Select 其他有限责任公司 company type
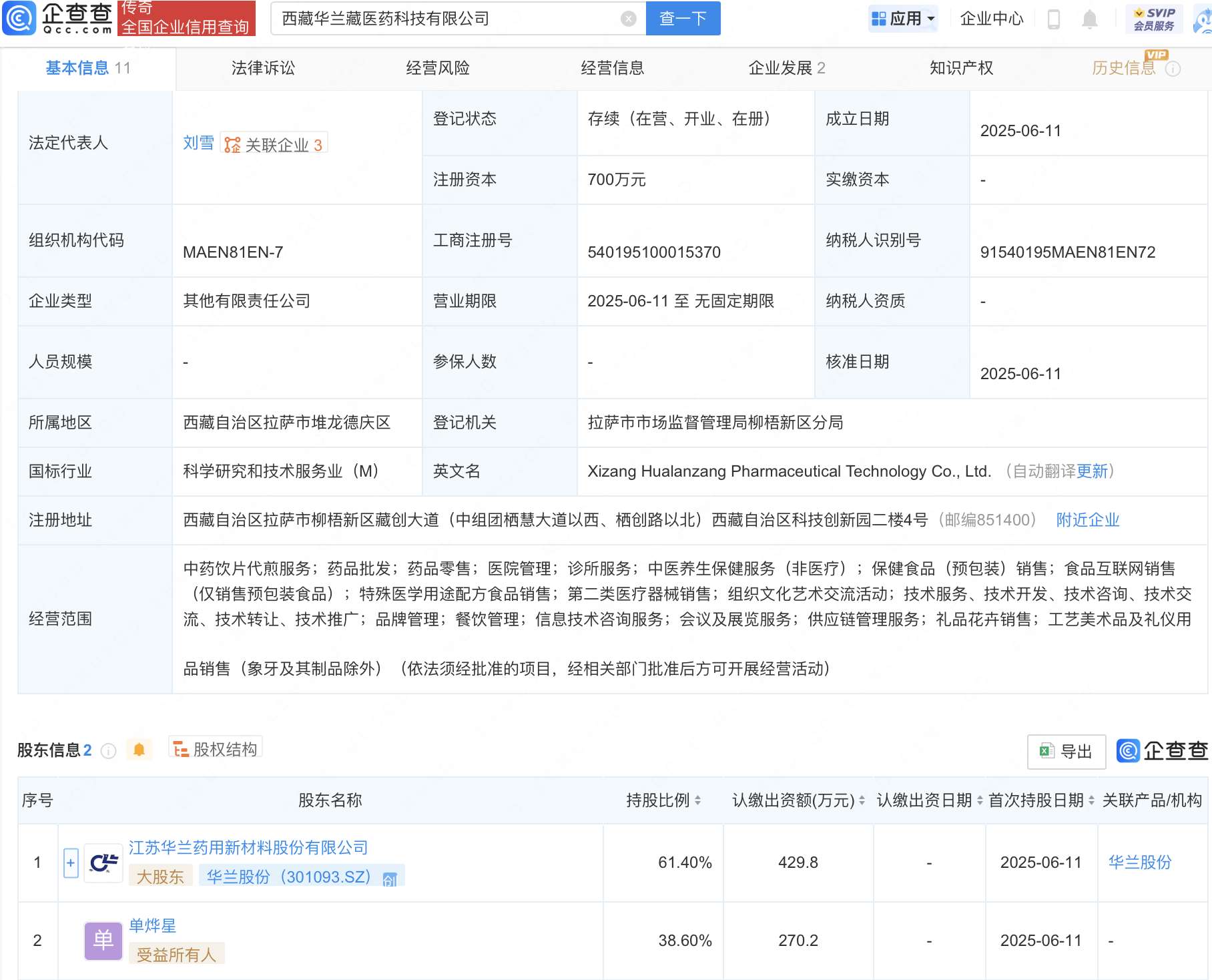1212x980 pixels. (x=247, y=301)
